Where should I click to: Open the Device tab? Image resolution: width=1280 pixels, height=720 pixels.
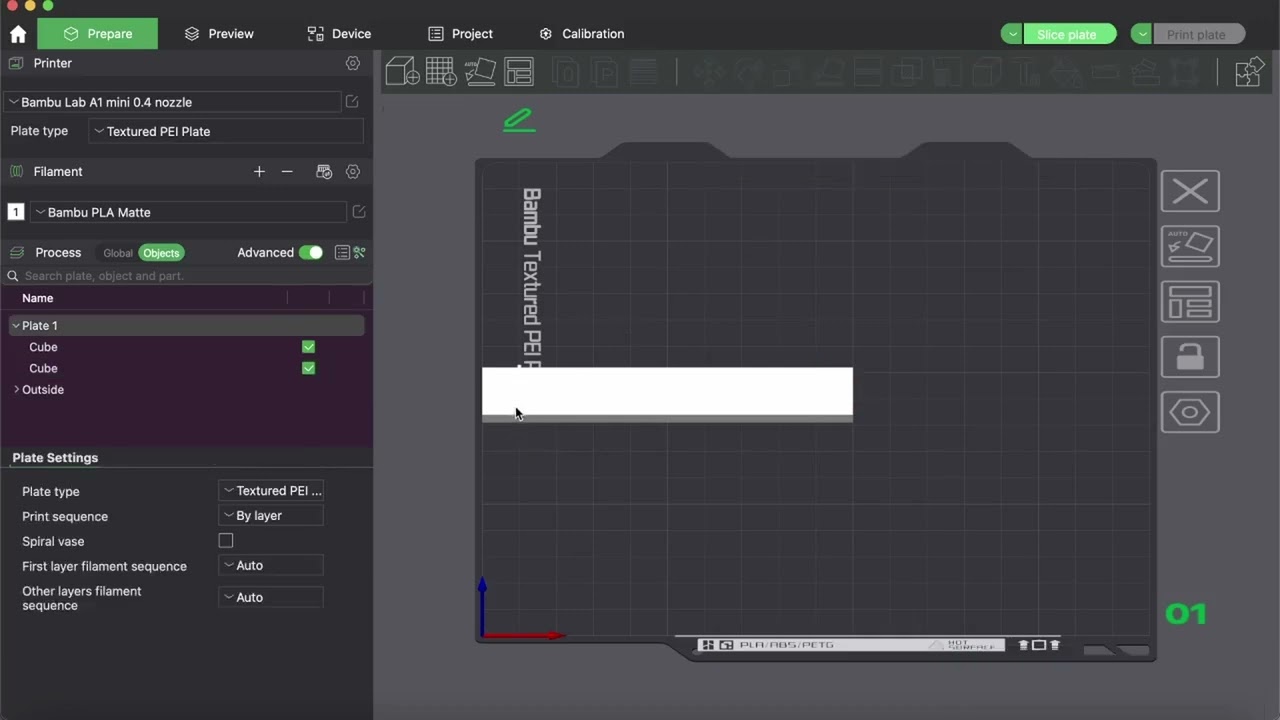pos(339,34)
